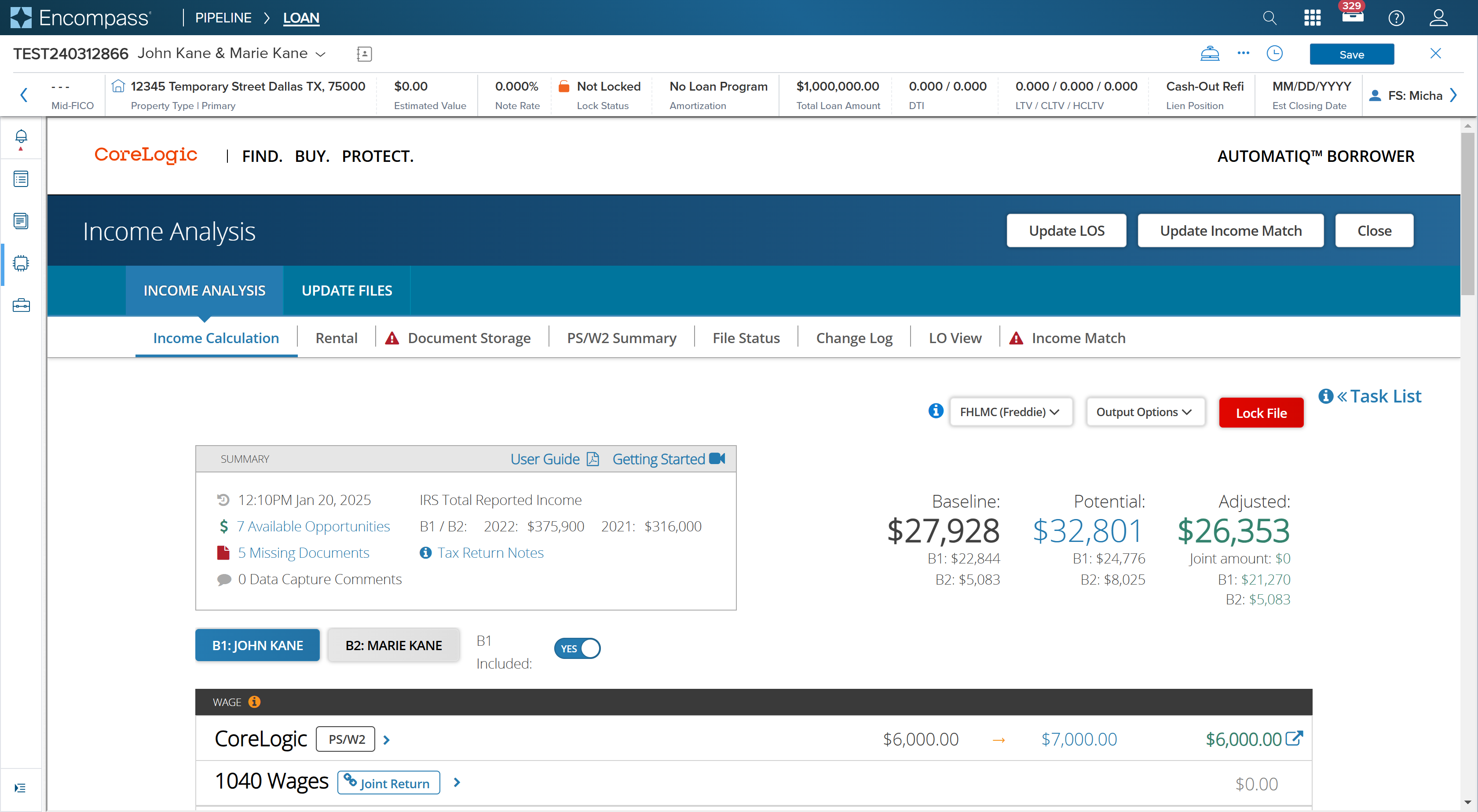Screen dimensions: 1478x812
Task: Click the Joint Return badge
Action: 388,783
